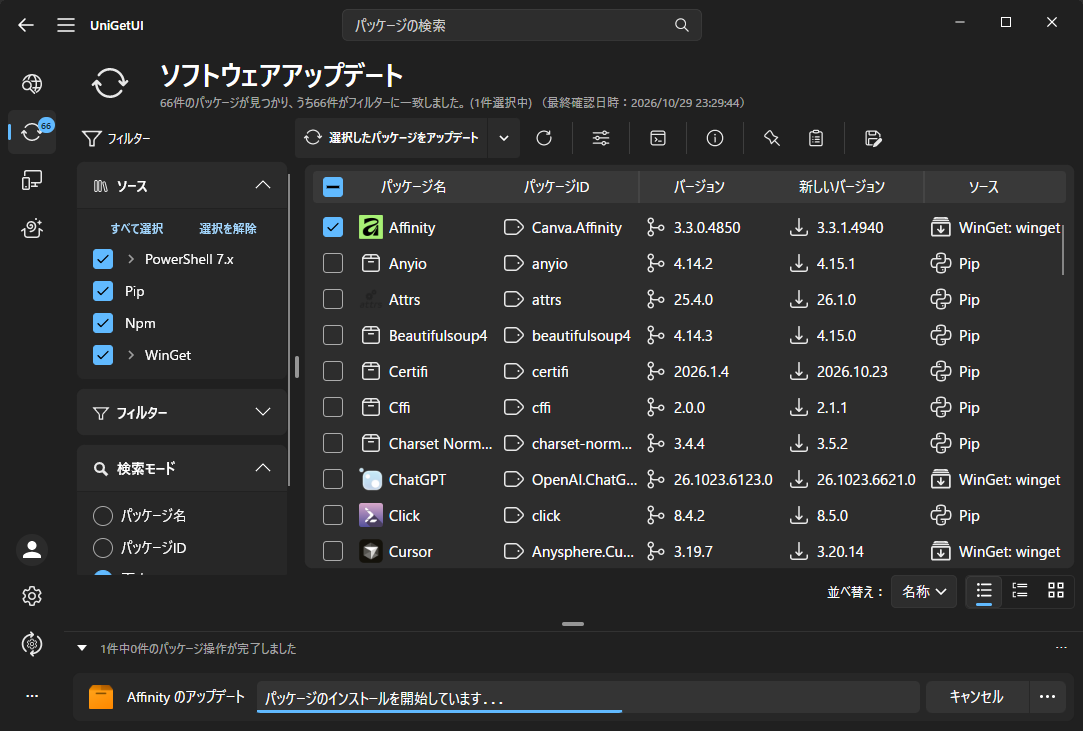Click the search magnifier icon
The image size is (1083, 731).
tap(682, 26)
